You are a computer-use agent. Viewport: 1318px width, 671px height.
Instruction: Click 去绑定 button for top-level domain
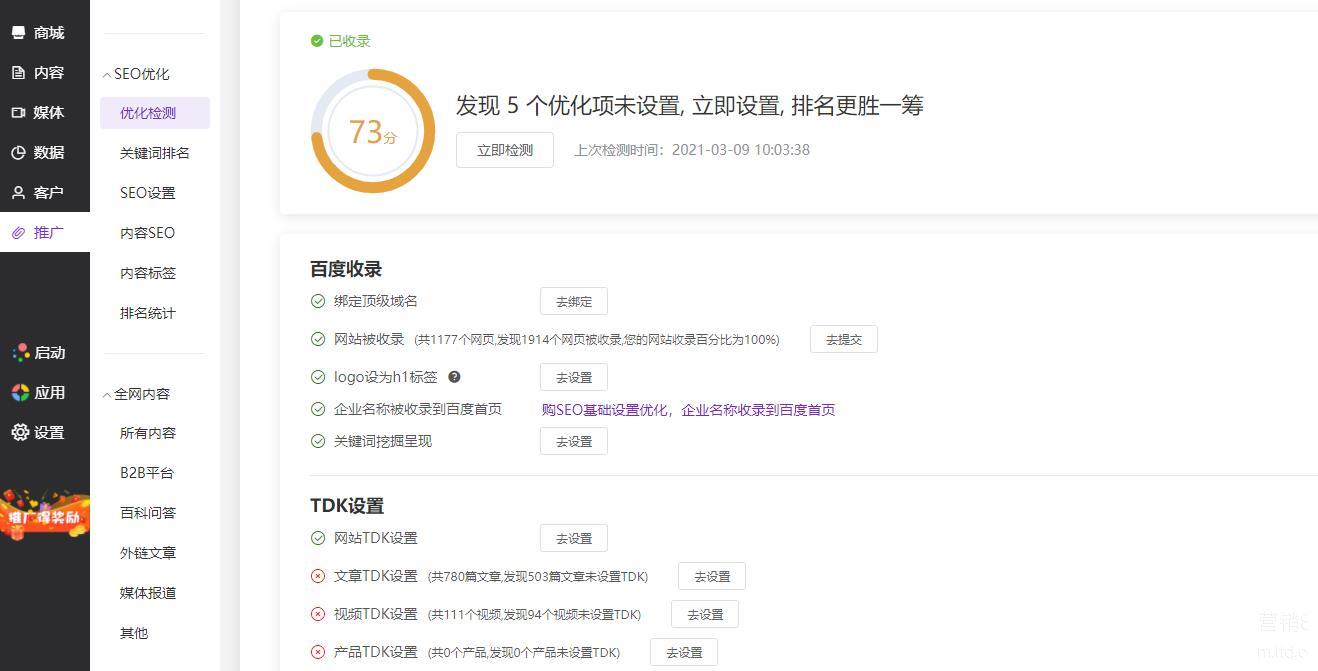pos(573,302)
